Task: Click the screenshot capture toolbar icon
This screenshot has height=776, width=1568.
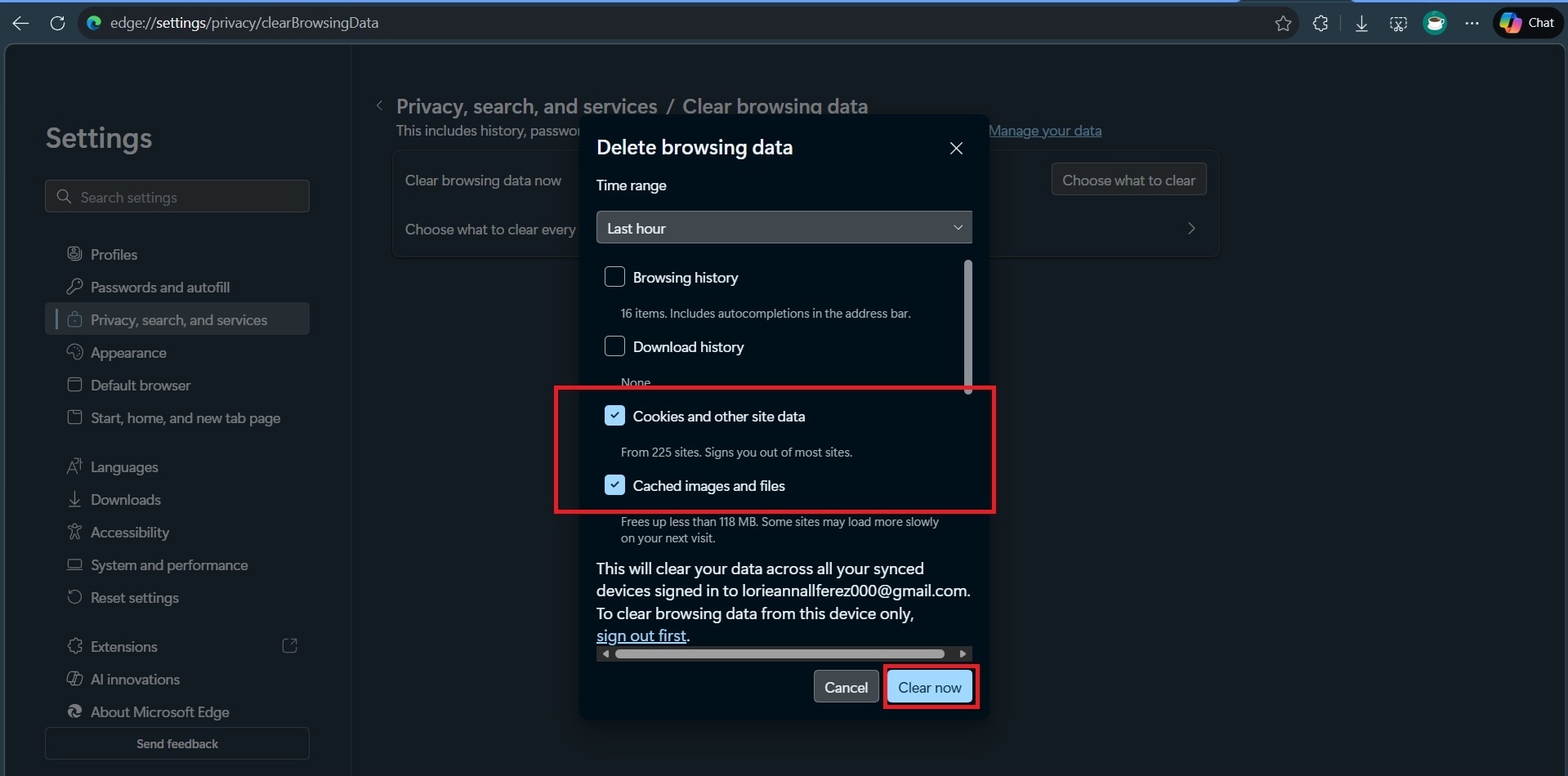Action: 1398,23
